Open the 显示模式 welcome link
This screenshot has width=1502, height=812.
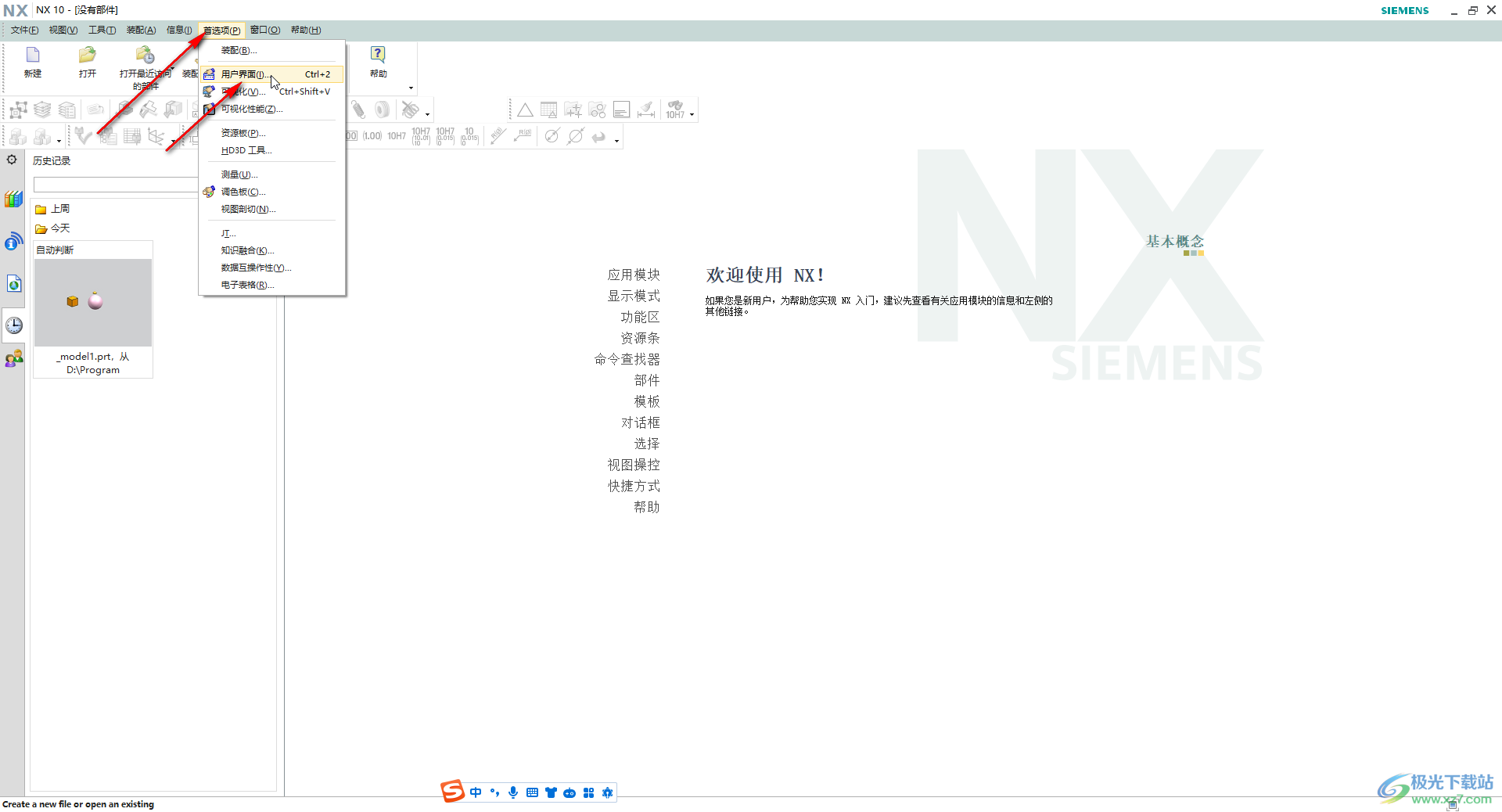634,296
